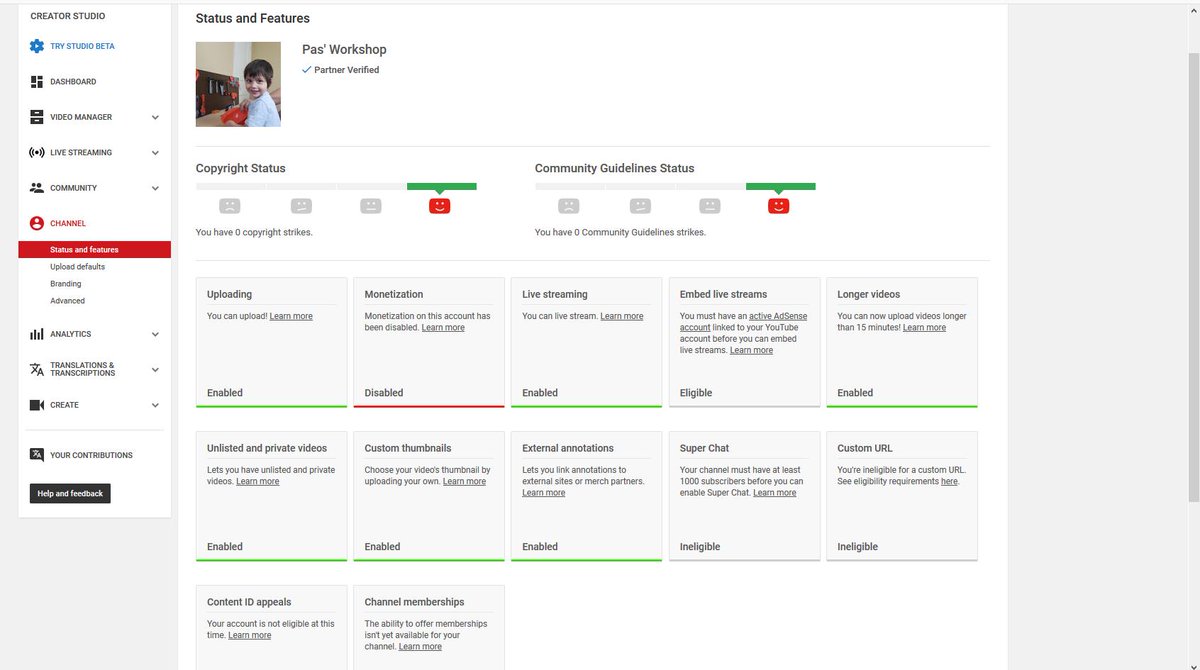
Task: Click the Creator Studio sidebar title
Action: 68,17
